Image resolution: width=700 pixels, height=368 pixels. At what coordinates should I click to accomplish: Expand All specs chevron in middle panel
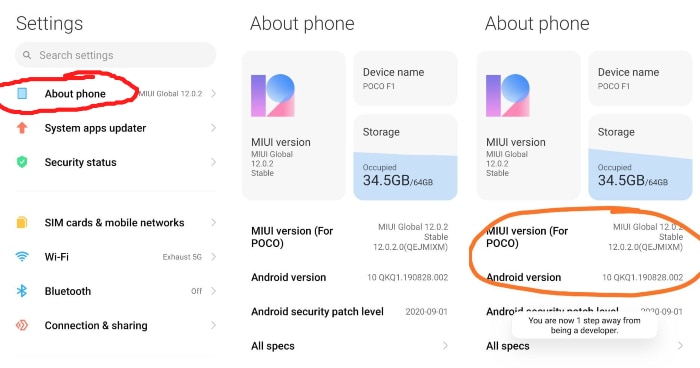[445, 346]
